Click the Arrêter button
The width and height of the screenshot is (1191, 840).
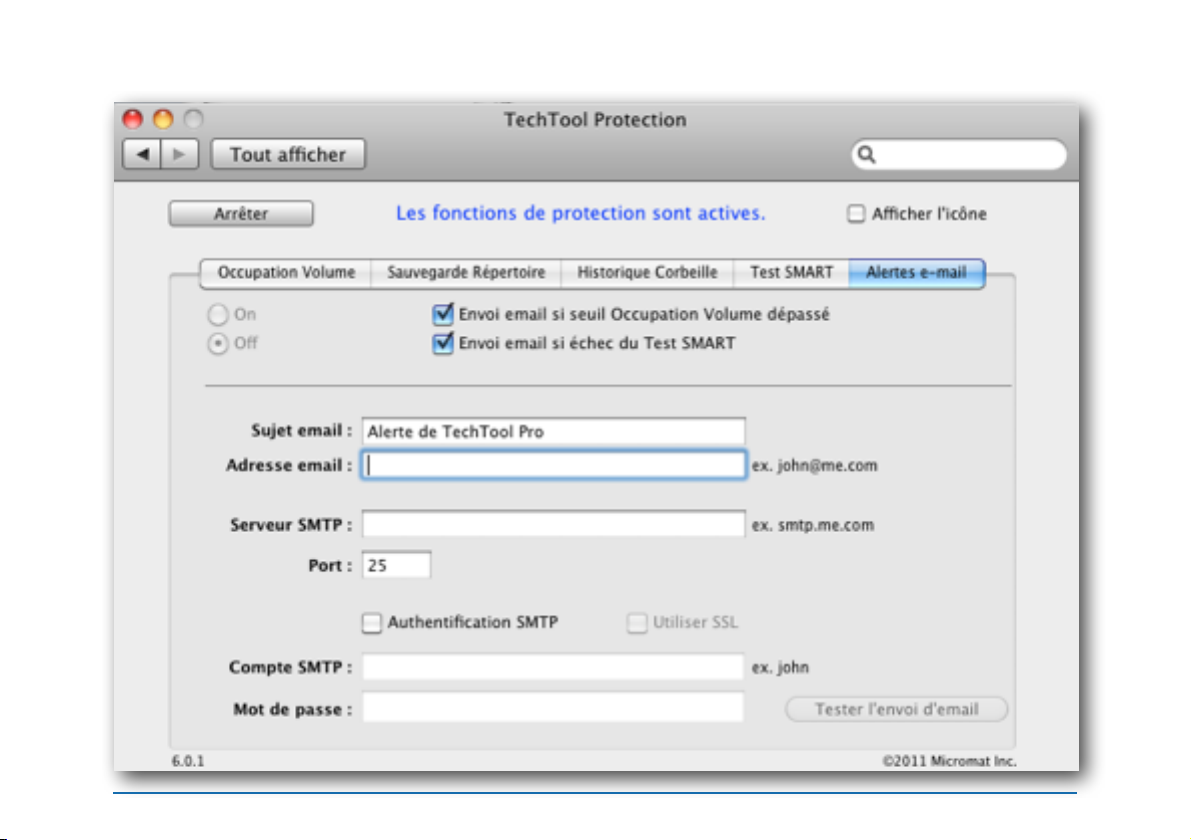(x=241, y=213)
